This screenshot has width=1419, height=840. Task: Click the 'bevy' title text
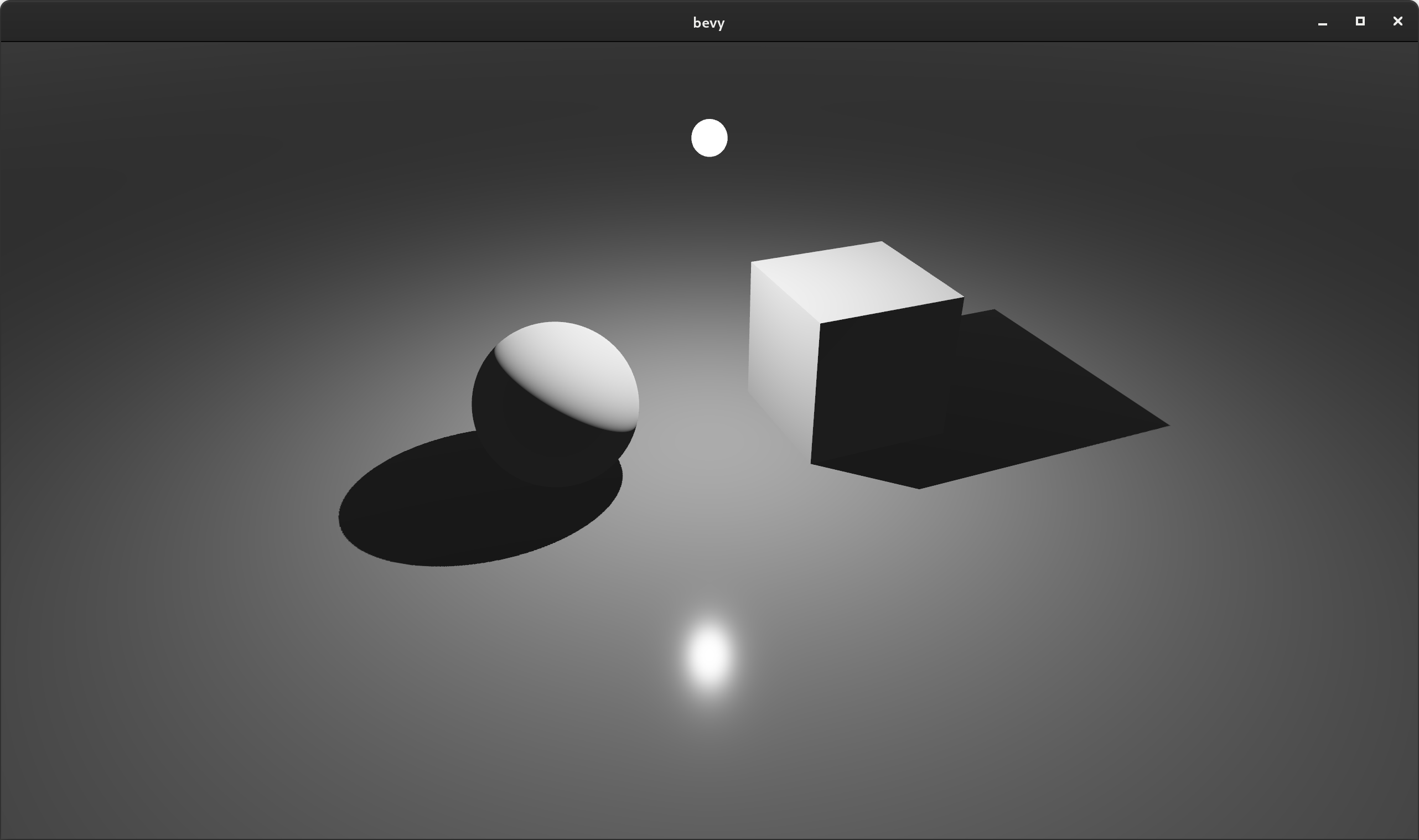[708, 23]
